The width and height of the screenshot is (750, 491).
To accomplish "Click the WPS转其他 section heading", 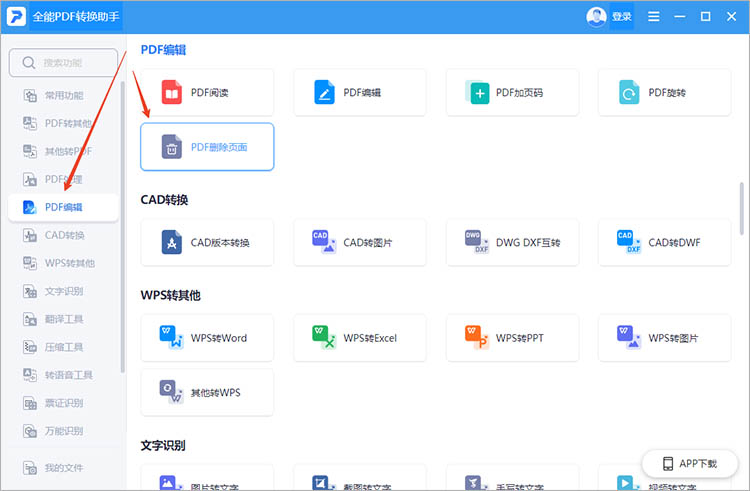I will pos(170,295).
